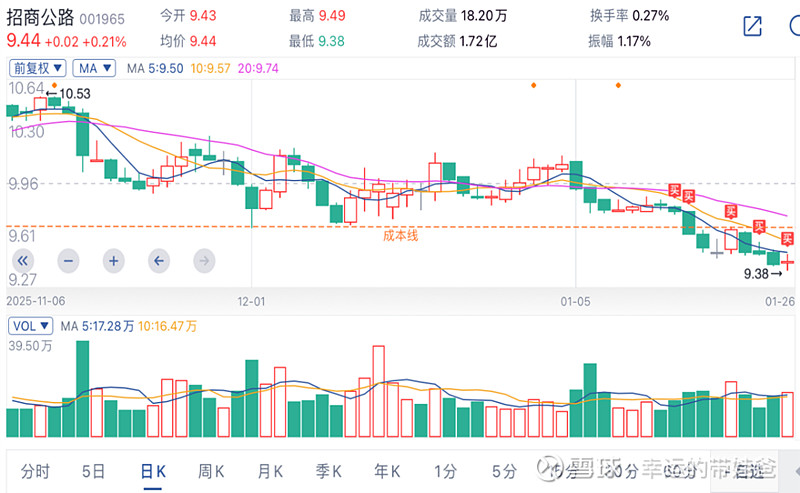Click the greyed right arrow pan button
Screen dimensions: 800x493
coord(203,260)
